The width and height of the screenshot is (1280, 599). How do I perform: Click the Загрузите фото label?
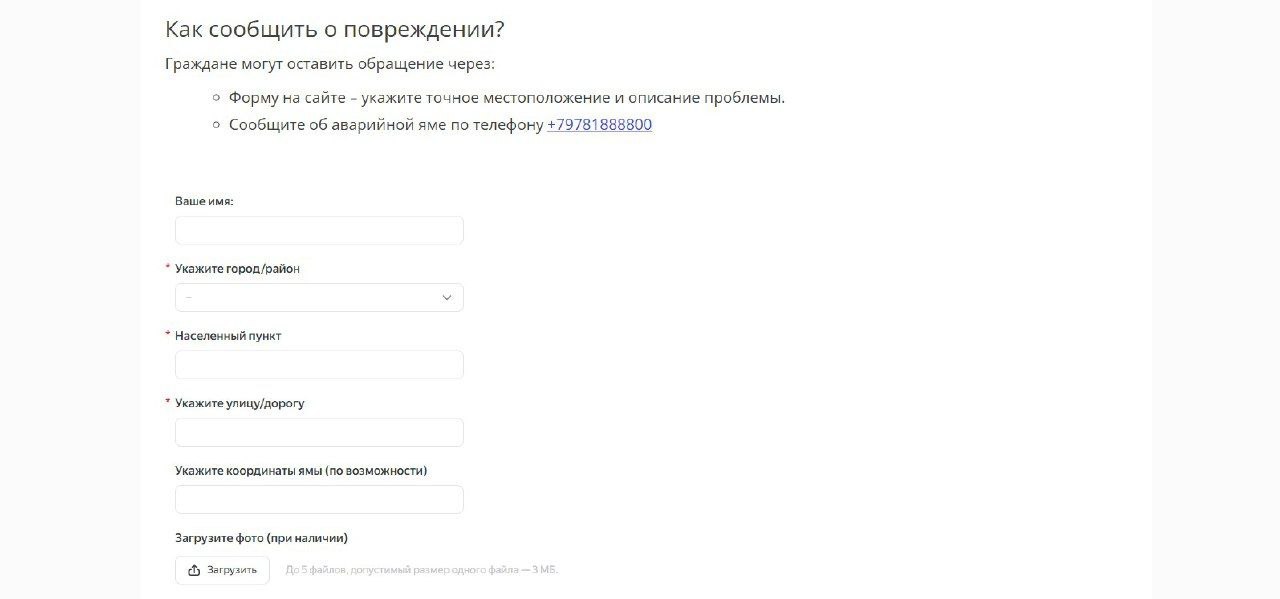pos(261,538)
